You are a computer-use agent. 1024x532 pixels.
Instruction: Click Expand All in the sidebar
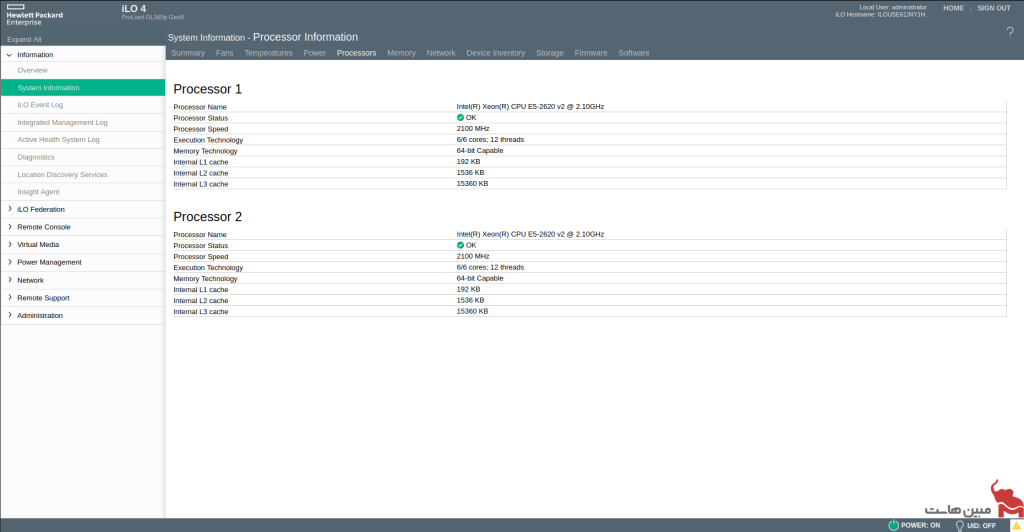[24, 39]
